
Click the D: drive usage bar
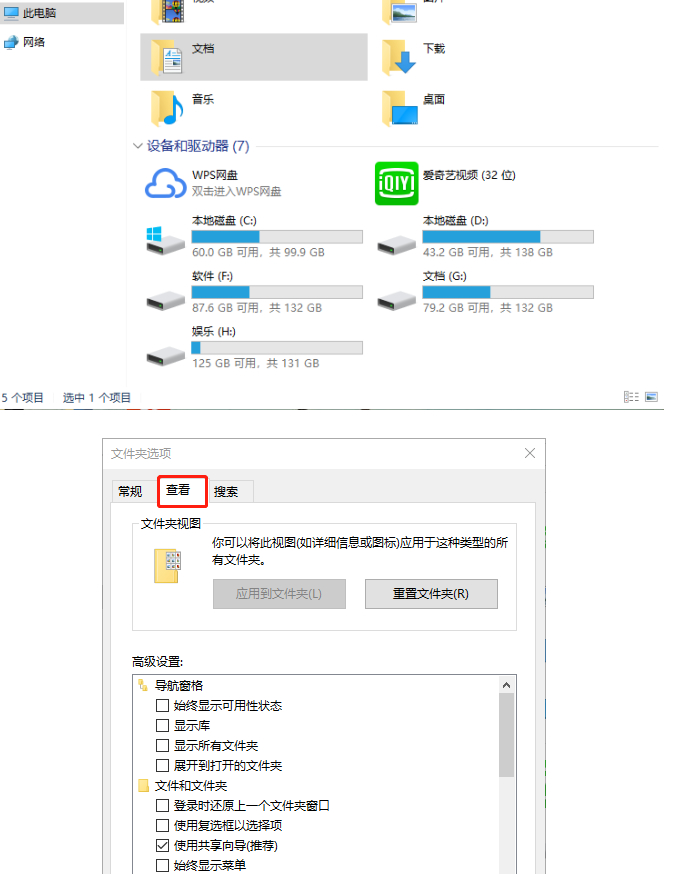click(x=508, y=237)
